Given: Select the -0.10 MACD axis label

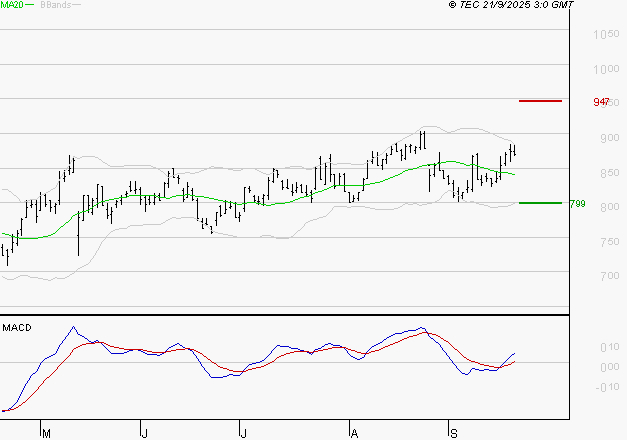Looking at the screenshot, I should pyautogui.click(x=606, y=387).
